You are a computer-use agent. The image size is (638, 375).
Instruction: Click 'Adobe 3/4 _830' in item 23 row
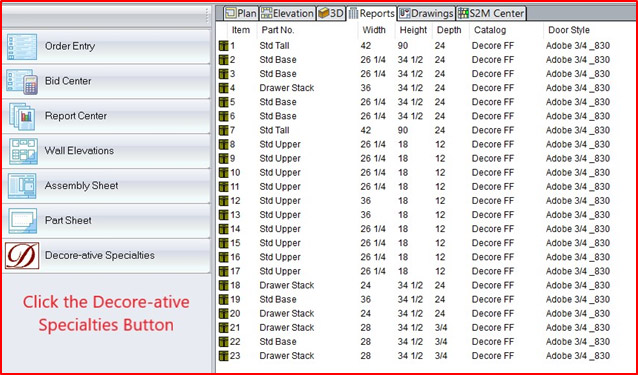tap(578, 356)
